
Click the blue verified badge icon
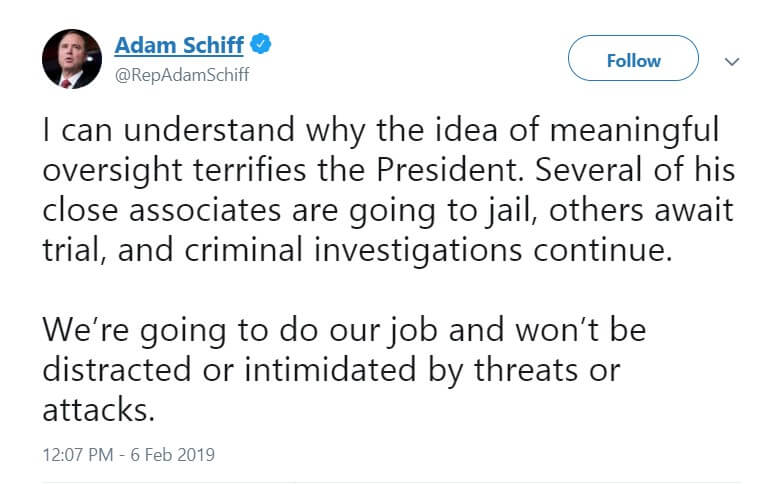coord(263,45)
